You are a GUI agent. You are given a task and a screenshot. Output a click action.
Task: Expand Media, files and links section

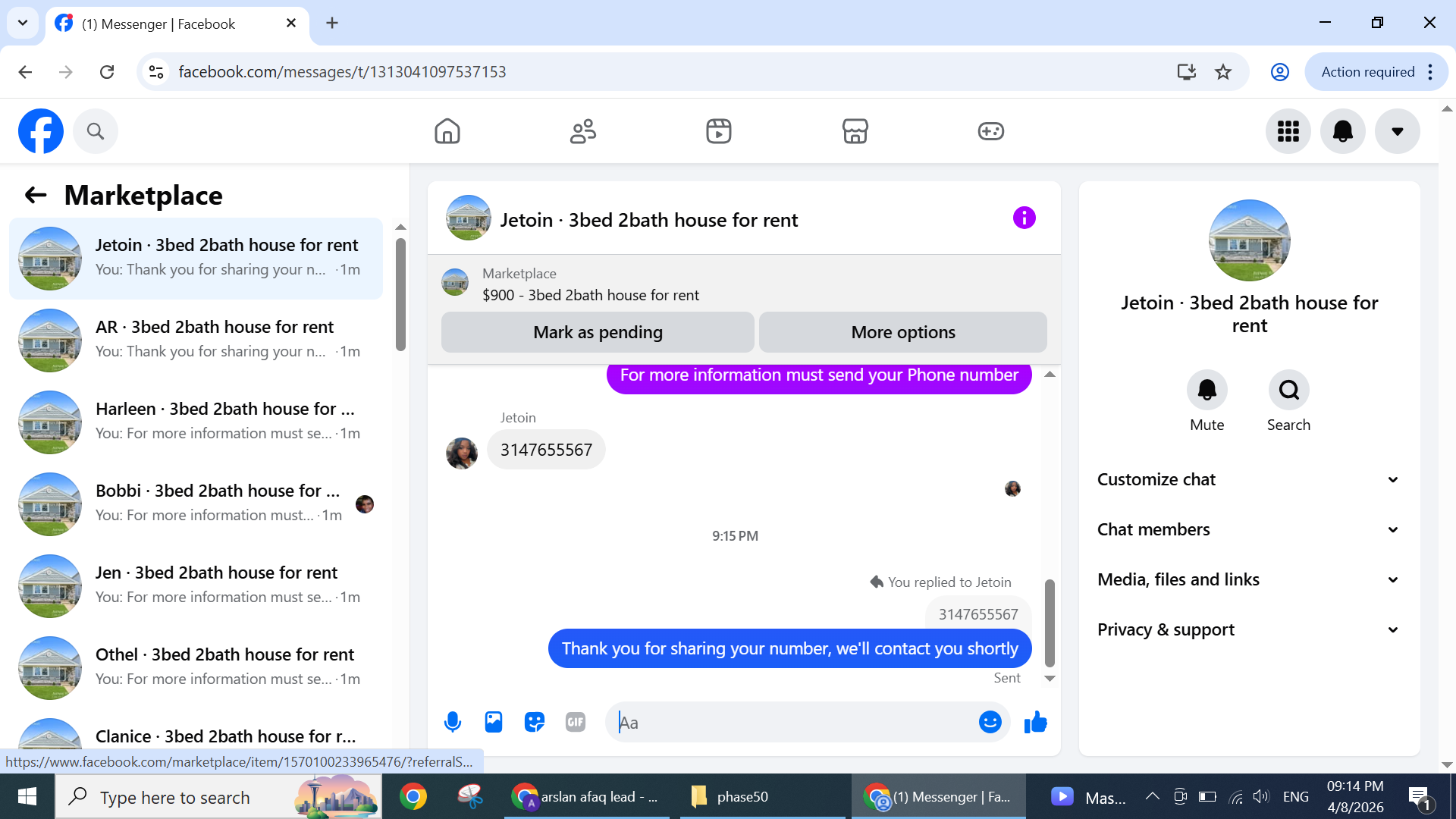(x=1249, y=579)
